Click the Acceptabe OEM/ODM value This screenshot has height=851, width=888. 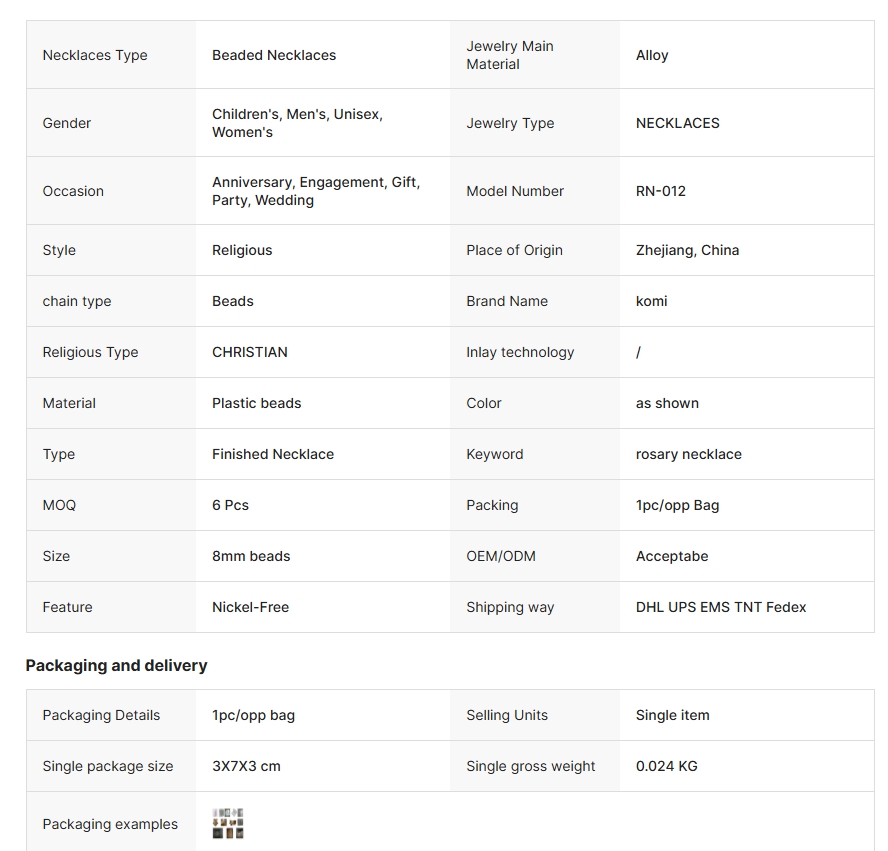[672, 555]
